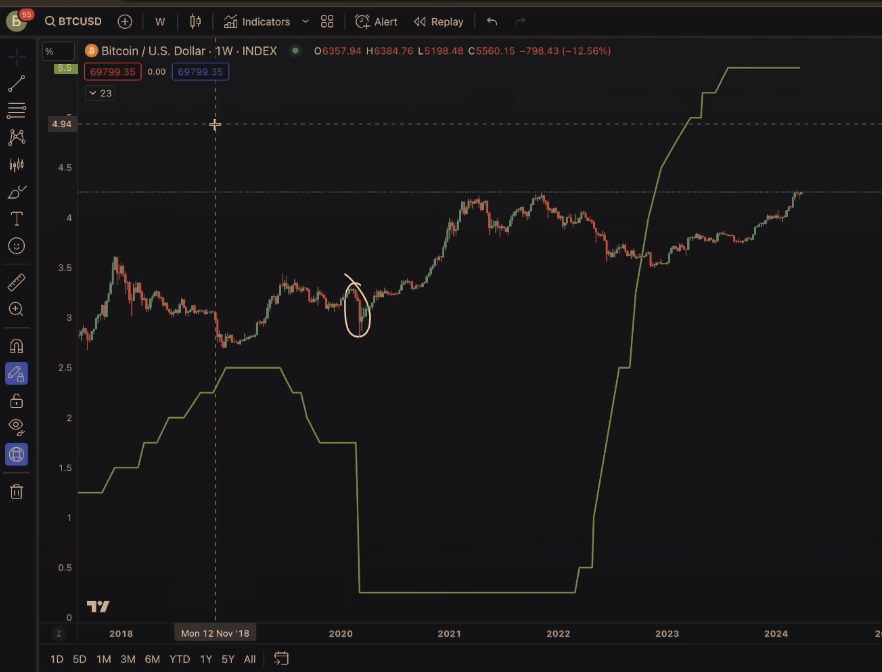Screen dimensions: 882x672
Task: Expand the indicator favorites chevron
Action: click(x=305, y=21)
